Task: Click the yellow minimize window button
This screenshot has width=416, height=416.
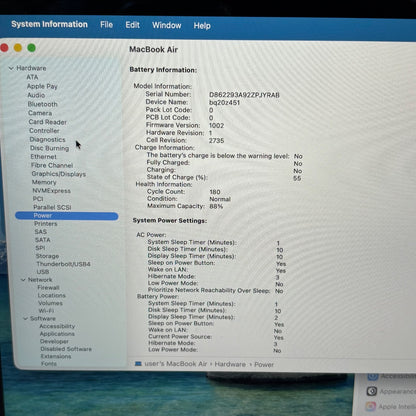Action: click(18, 48)
